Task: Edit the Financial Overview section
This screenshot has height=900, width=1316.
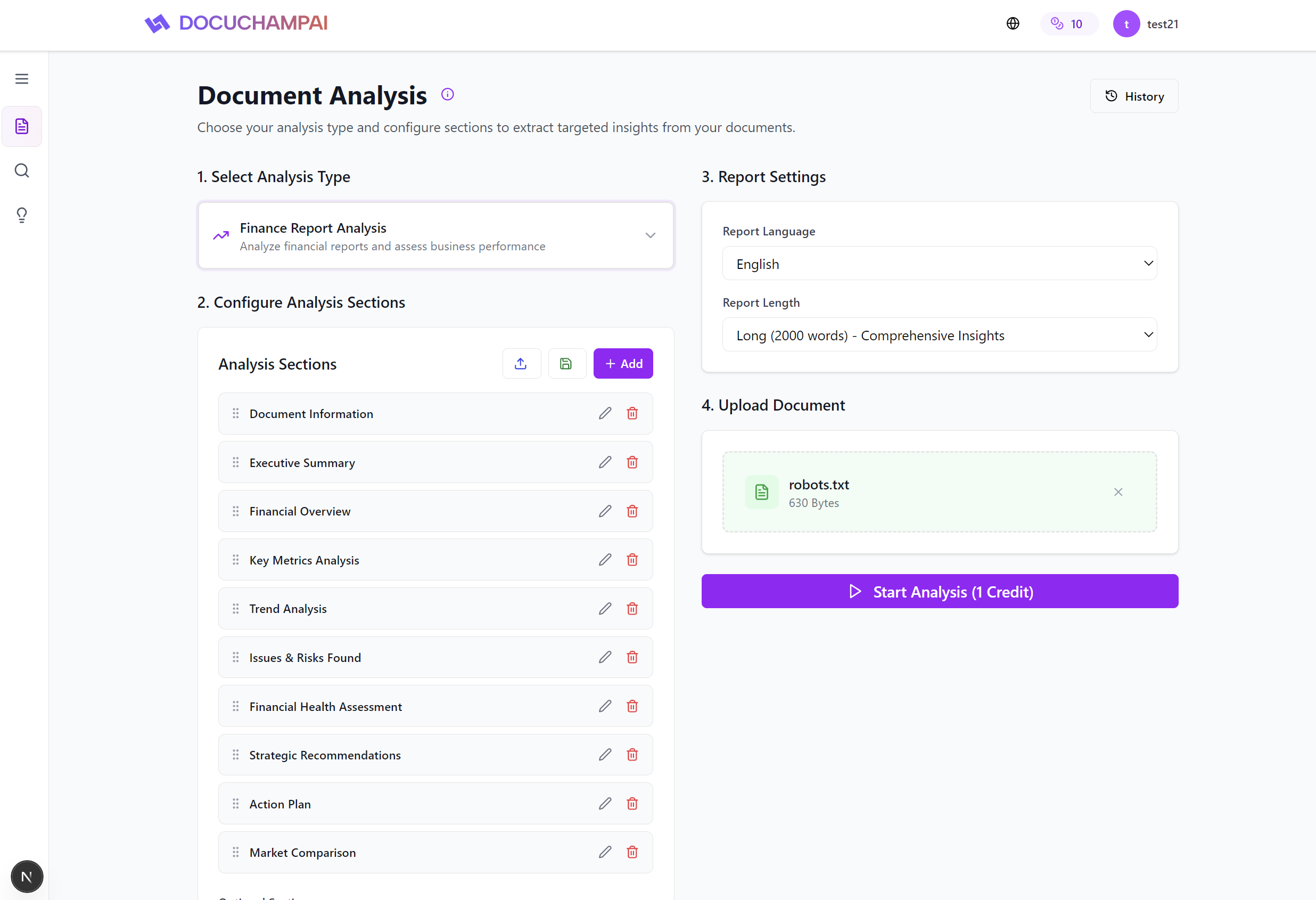Action: coord(605,511)
